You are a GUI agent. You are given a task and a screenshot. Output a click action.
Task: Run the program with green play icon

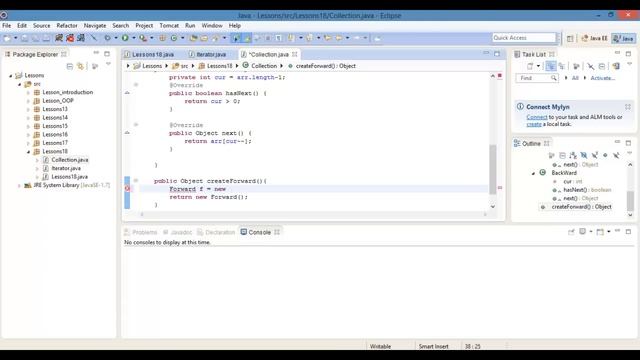click(125, 38)
